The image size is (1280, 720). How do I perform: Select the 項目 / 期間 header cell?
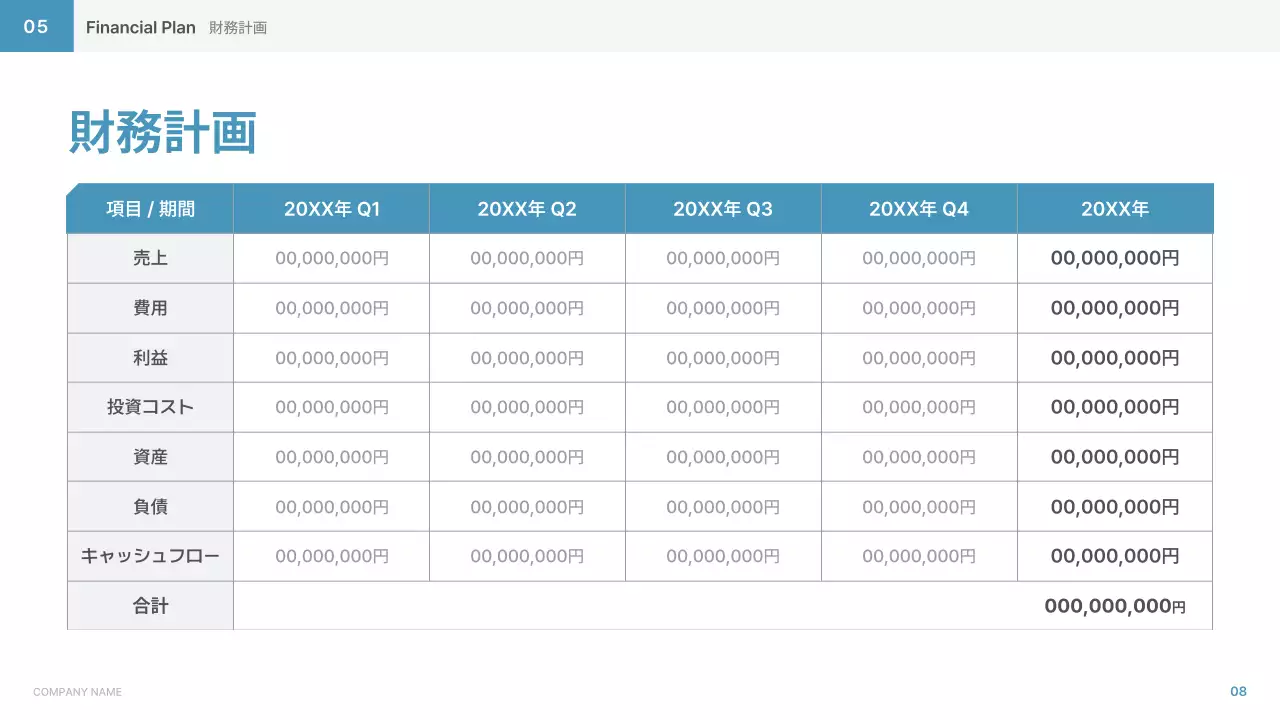point(150,209)
